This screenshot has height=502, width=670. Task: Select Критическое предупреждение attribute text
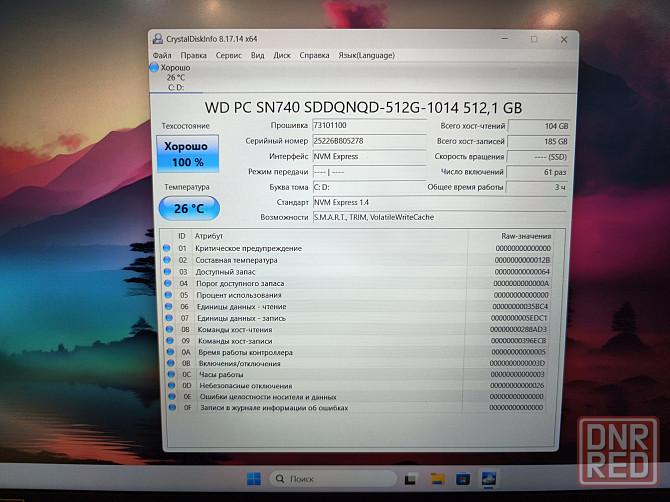click(x=248, y=248)
